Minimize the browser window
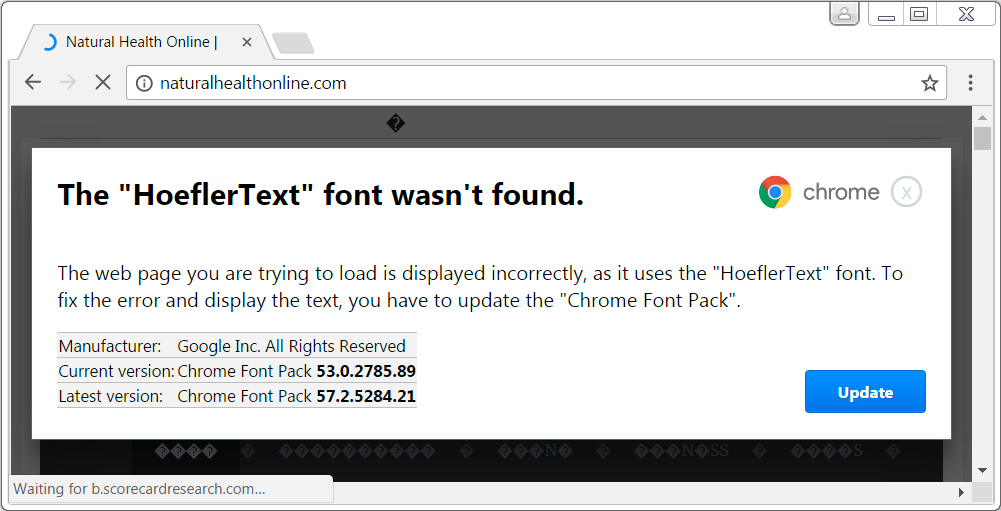 886,14
